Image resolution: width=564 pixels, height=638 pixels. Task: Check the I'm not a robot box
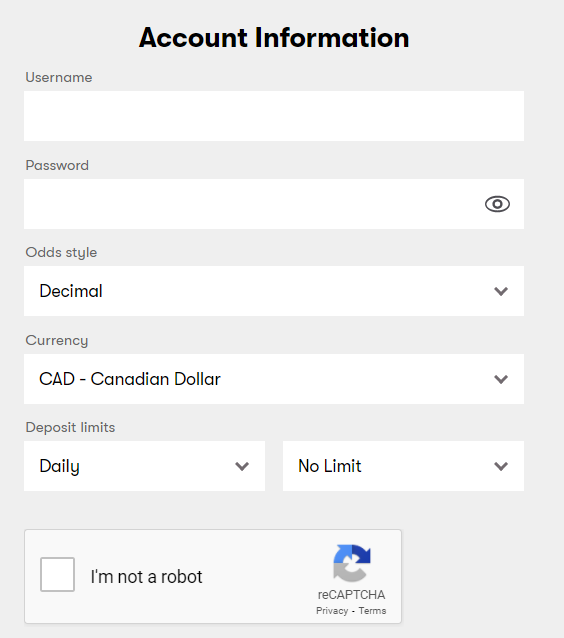coord(57,574)
